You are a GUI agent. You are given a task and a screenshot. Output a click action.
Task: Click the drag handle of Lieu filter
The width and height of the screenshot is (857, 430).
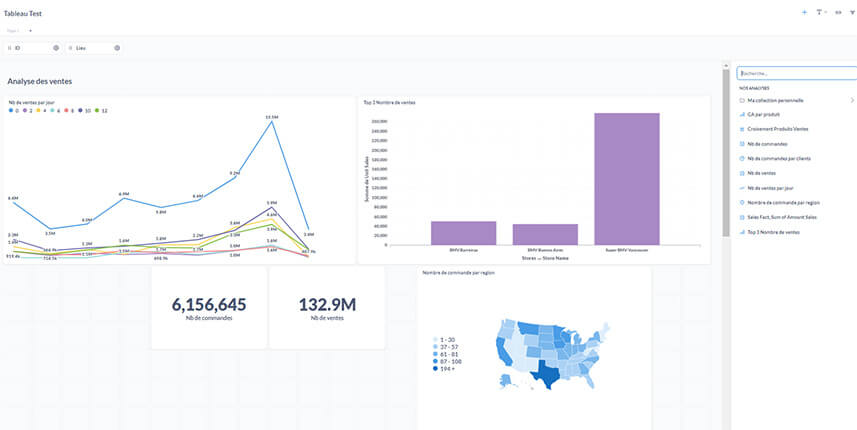point(71,48)
